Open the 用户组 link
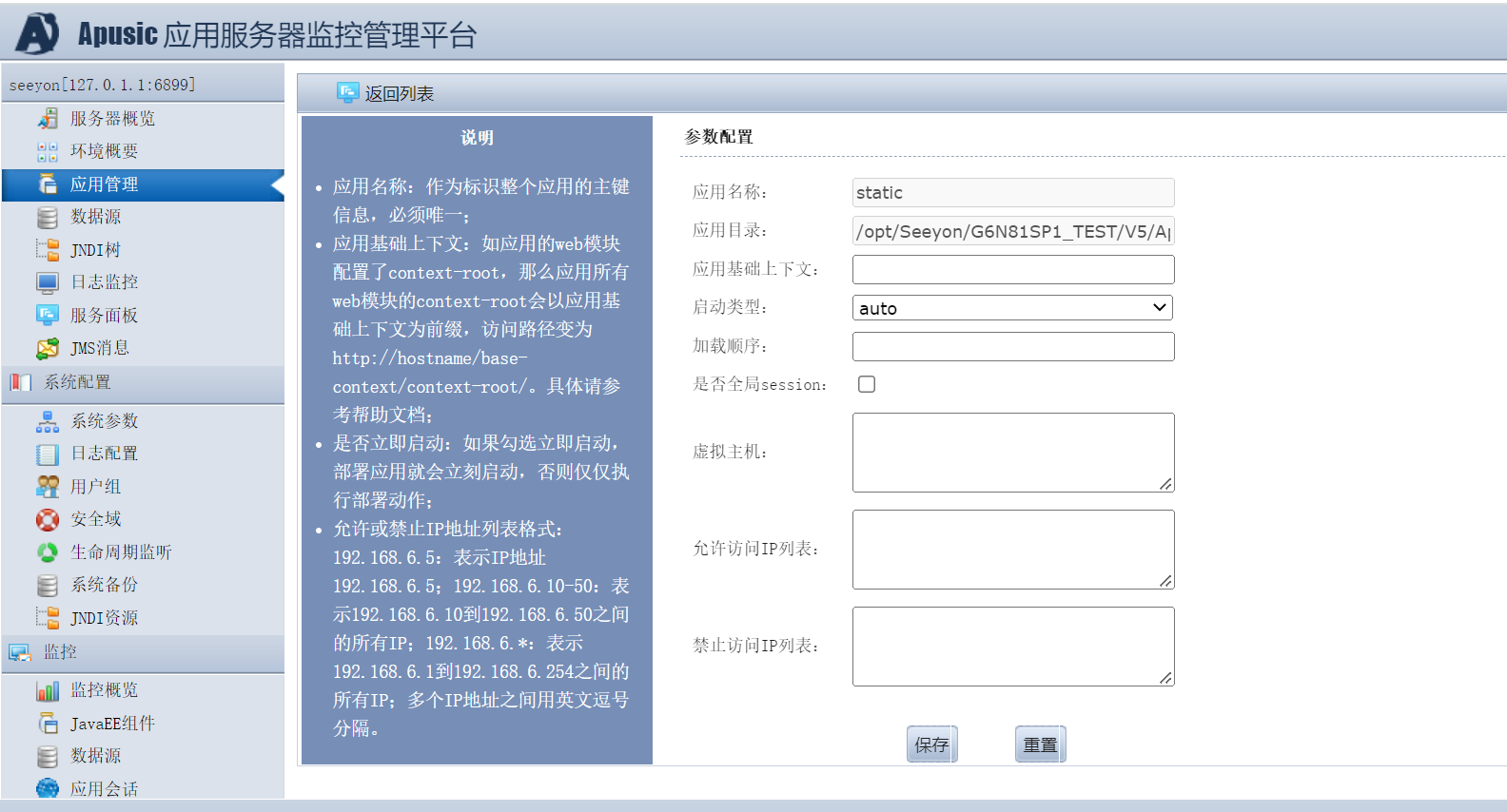 pos(95,487)
